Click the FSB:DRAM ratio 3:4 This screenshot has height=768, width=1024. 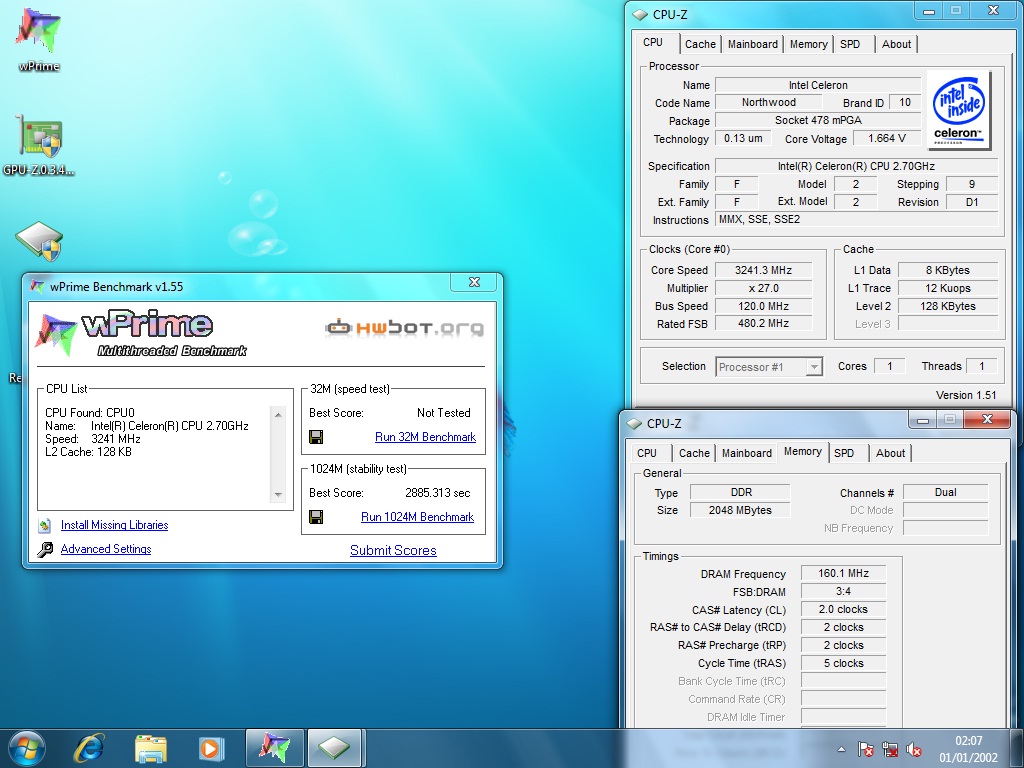pyautogui.click(x=843, y=592)
